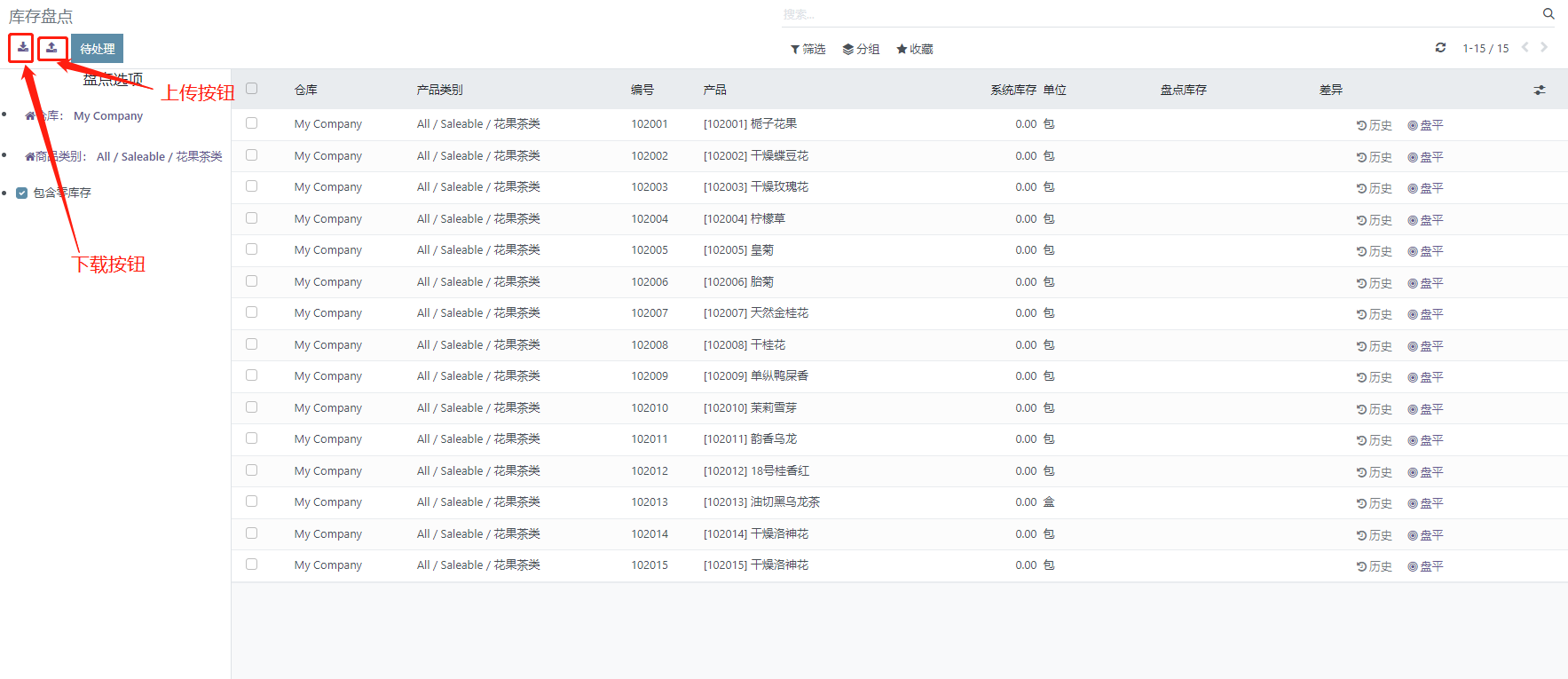
Task: Check the select-all header checkbox
Action: click(252, 89)
